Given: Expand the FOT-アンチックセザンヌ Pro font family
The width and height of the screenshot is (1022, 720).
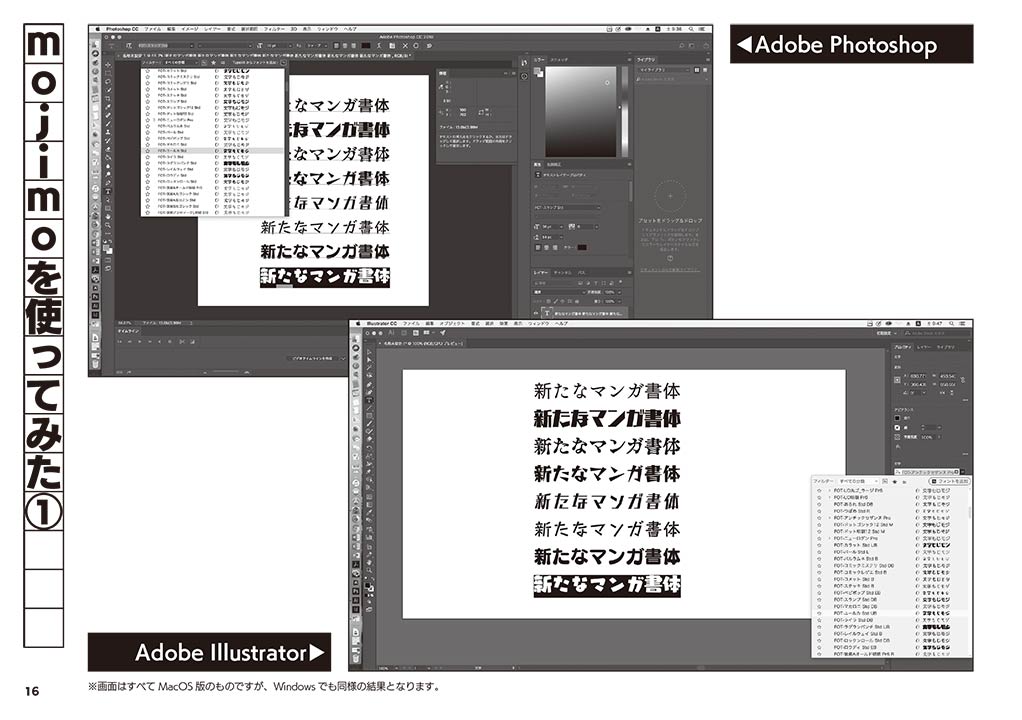Looking at the screenshot, I should click(830, 518).
